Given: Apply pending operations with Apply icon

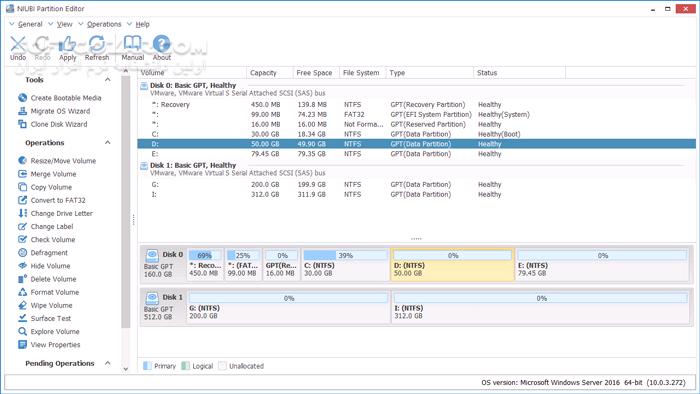Looking at the screenshot, I should (67, 44).
